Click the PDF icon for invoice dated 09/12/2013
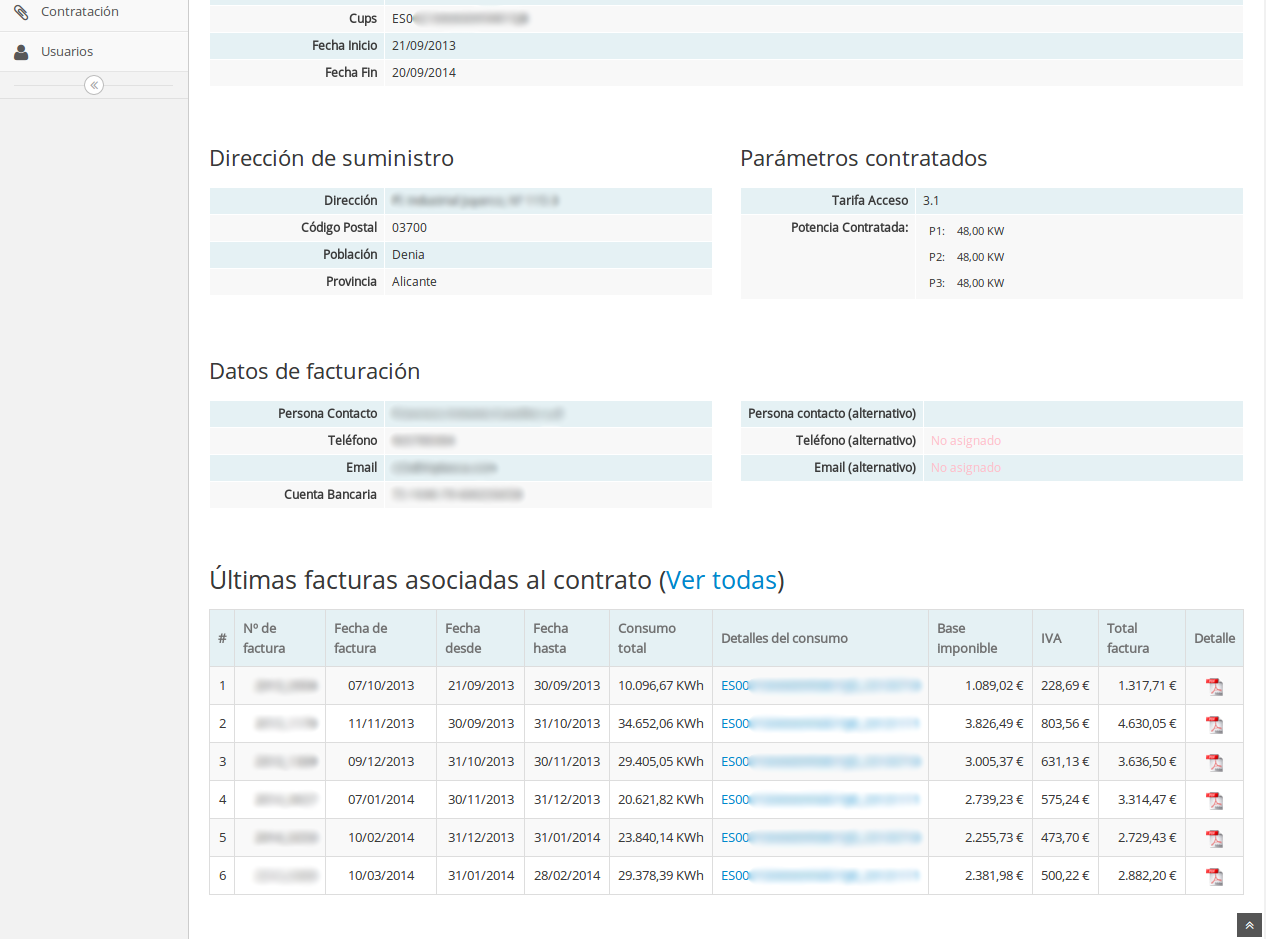The image size is (1266, 939). [1214, 761]
